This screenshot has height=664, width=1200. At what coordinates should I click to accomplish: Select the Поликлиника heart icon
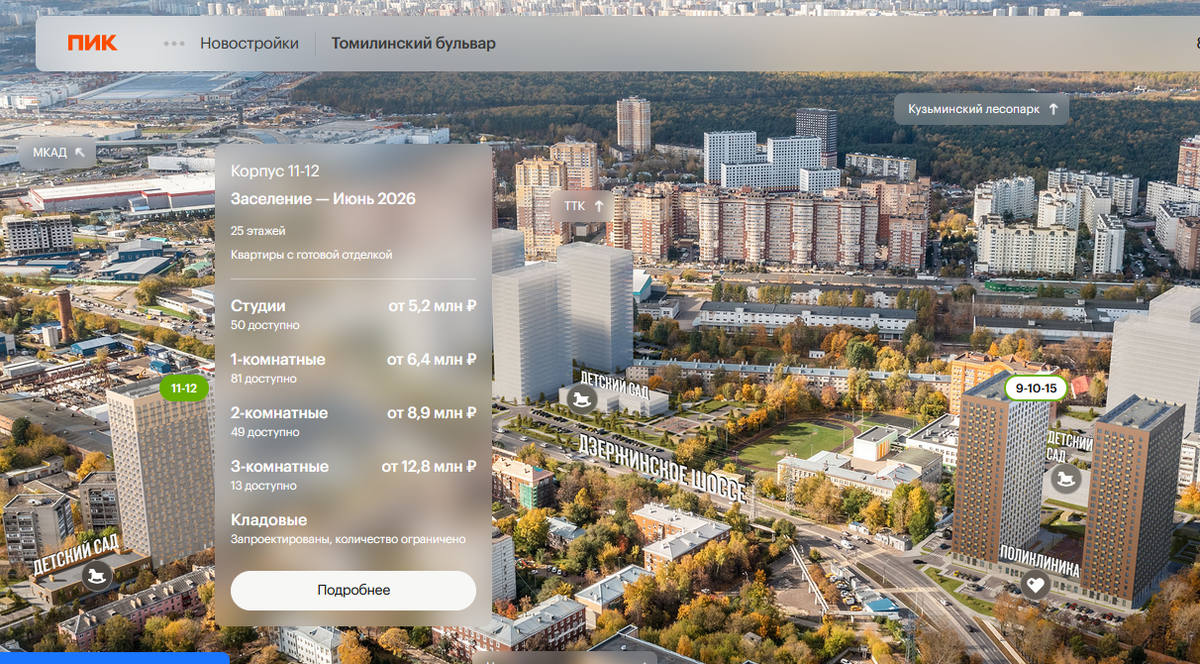[1035, 586]
